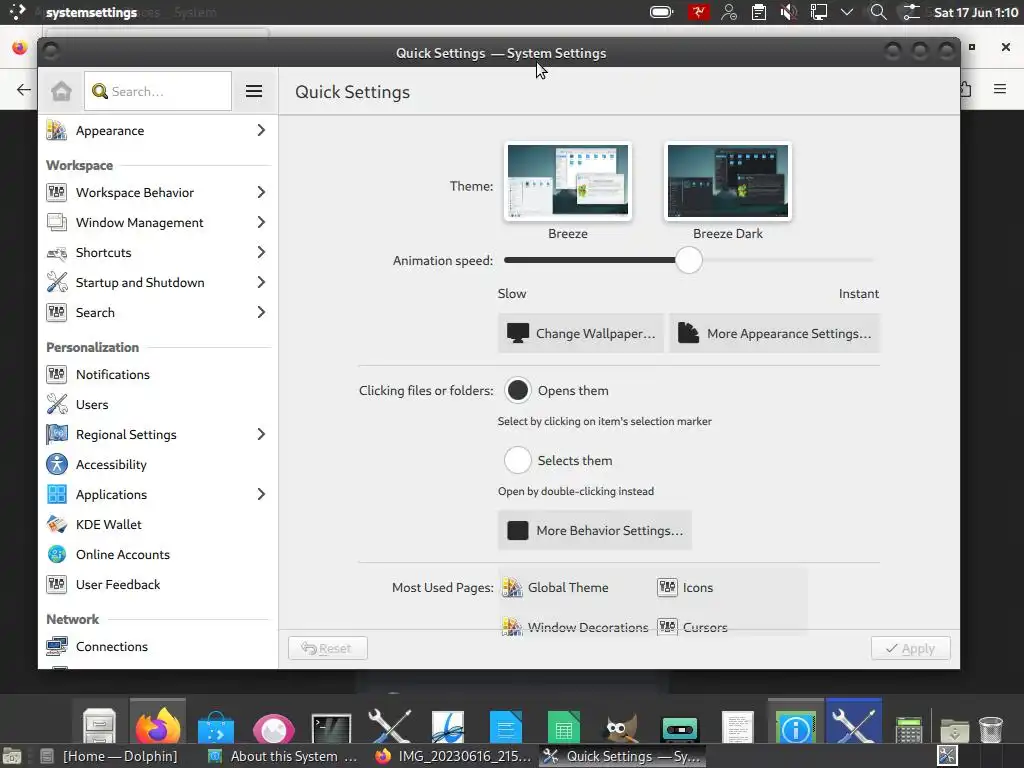Click the Notifications icon in the sidebar
1024x768 pixels.
click(x=57, y=374)
